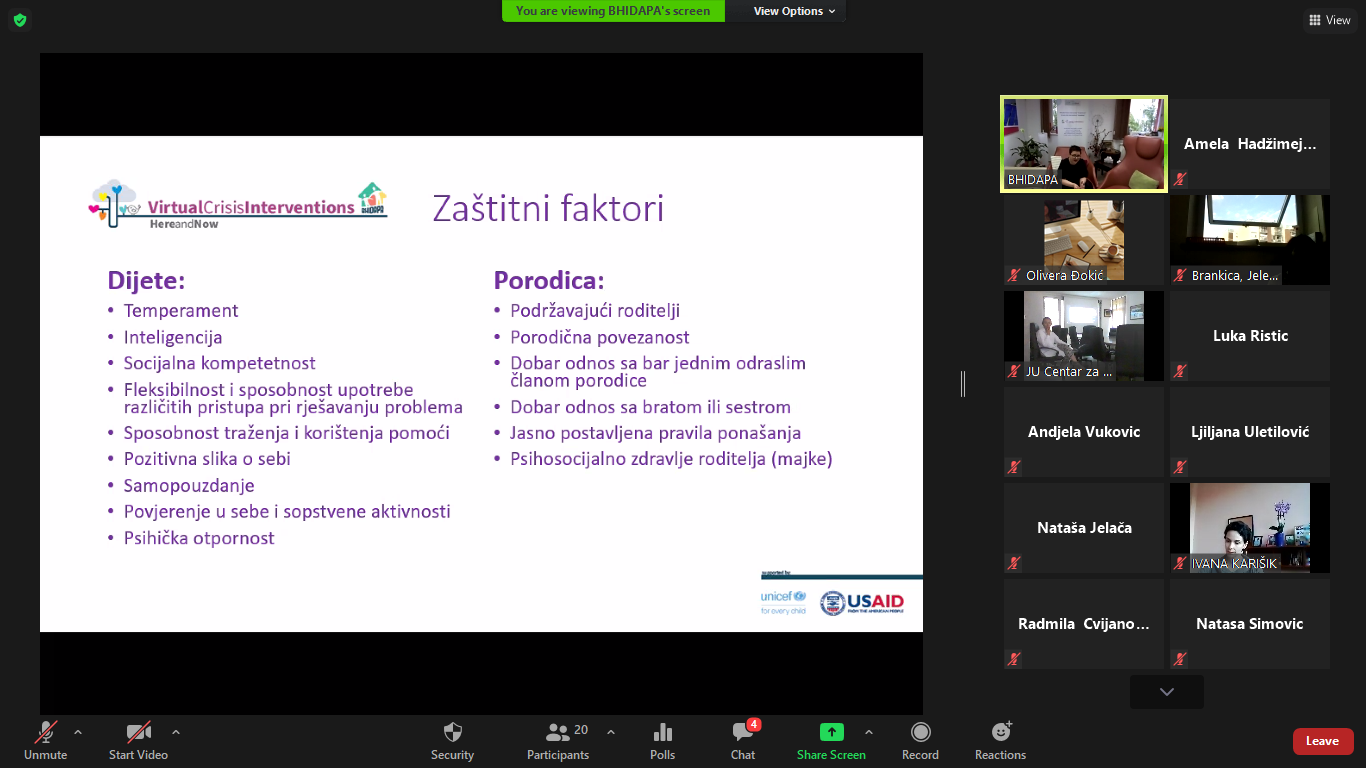Viewport: 1366px width, 768px height.
Task: Toggle Start Video camera on
Action: [x=138, y=741]
